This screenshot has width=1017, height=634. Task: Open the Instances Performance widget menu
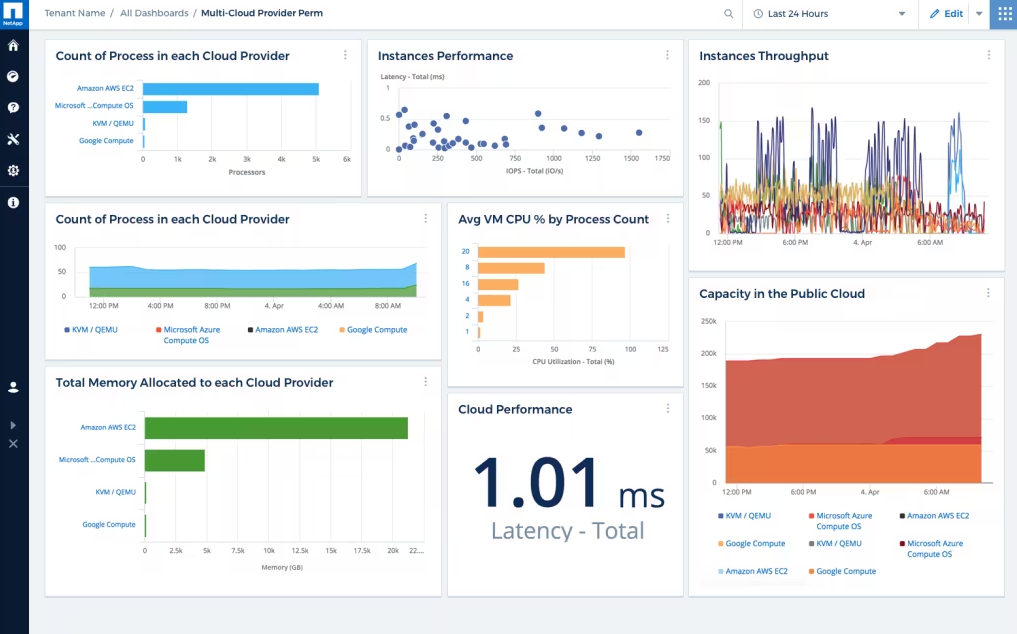[x=667, y=56]
